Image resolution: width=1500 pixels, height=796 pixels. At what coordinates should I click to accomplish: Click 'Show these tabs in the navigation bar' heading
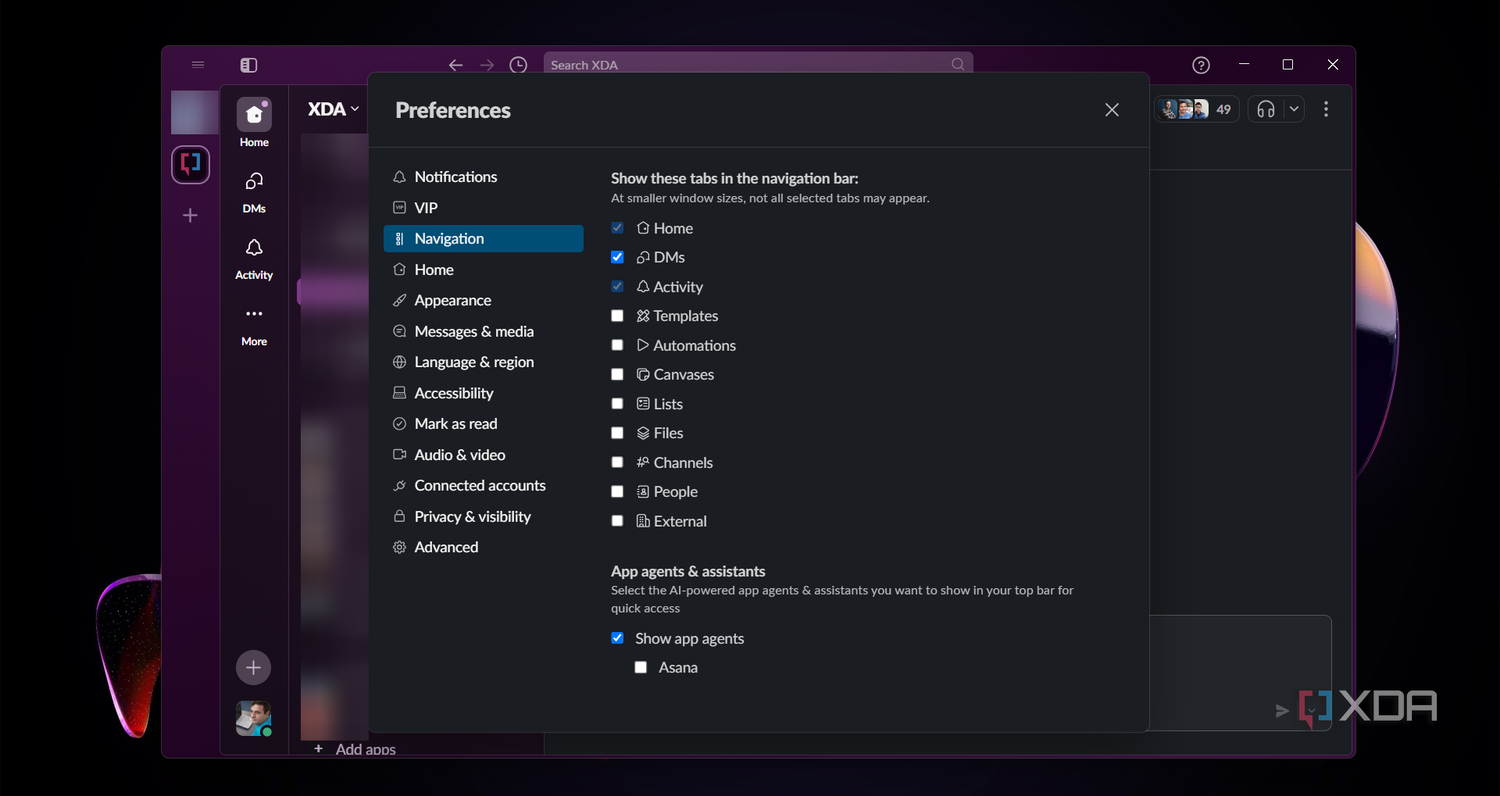735,179
